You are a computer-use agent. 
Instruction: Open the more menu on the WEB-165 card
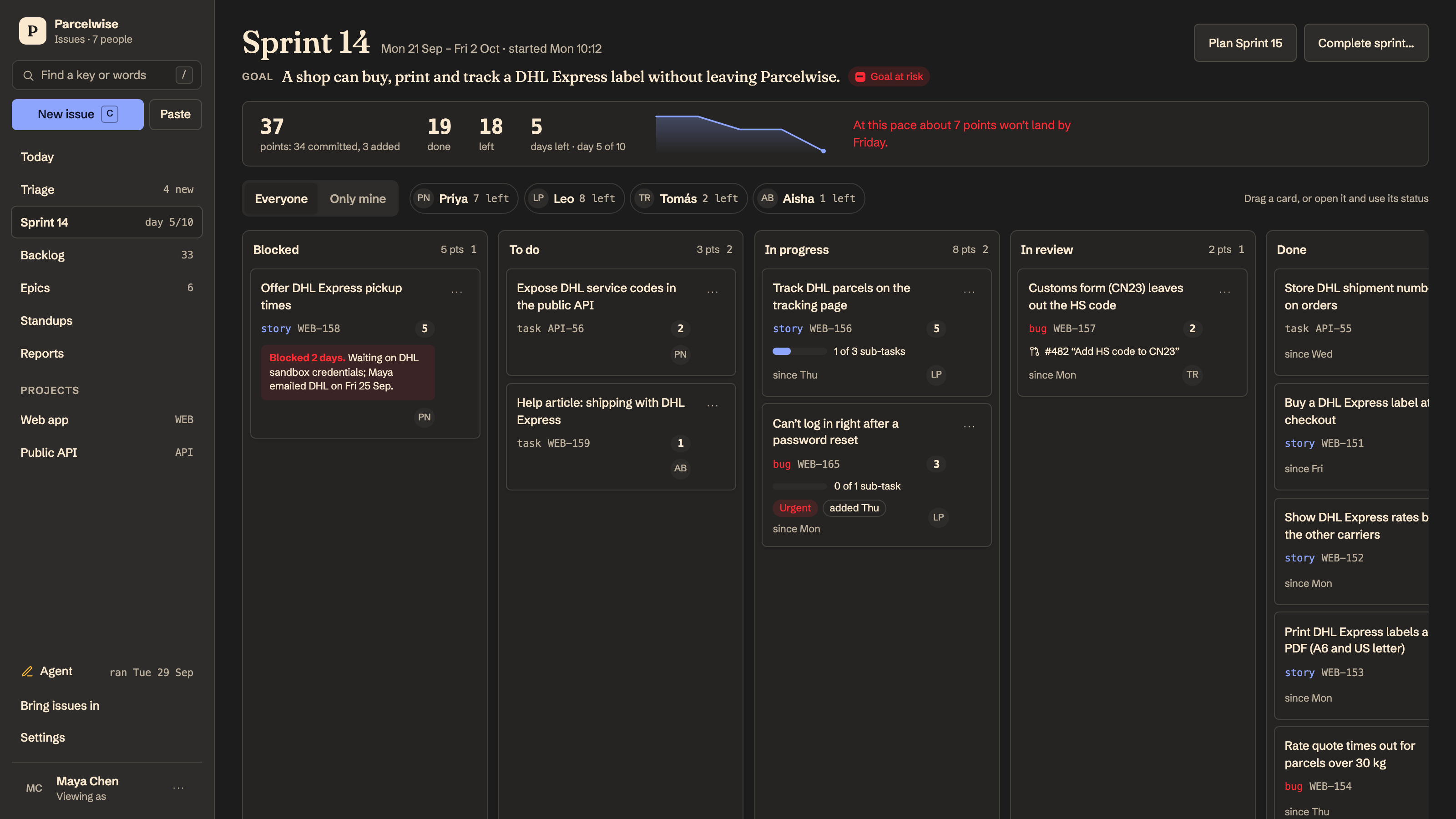pyautogui.click(x=969, y=426)
